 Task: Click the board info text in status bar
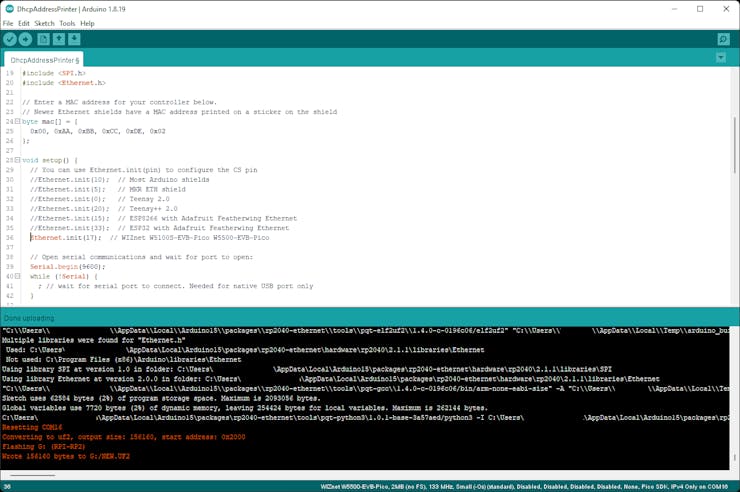point(524,486)
